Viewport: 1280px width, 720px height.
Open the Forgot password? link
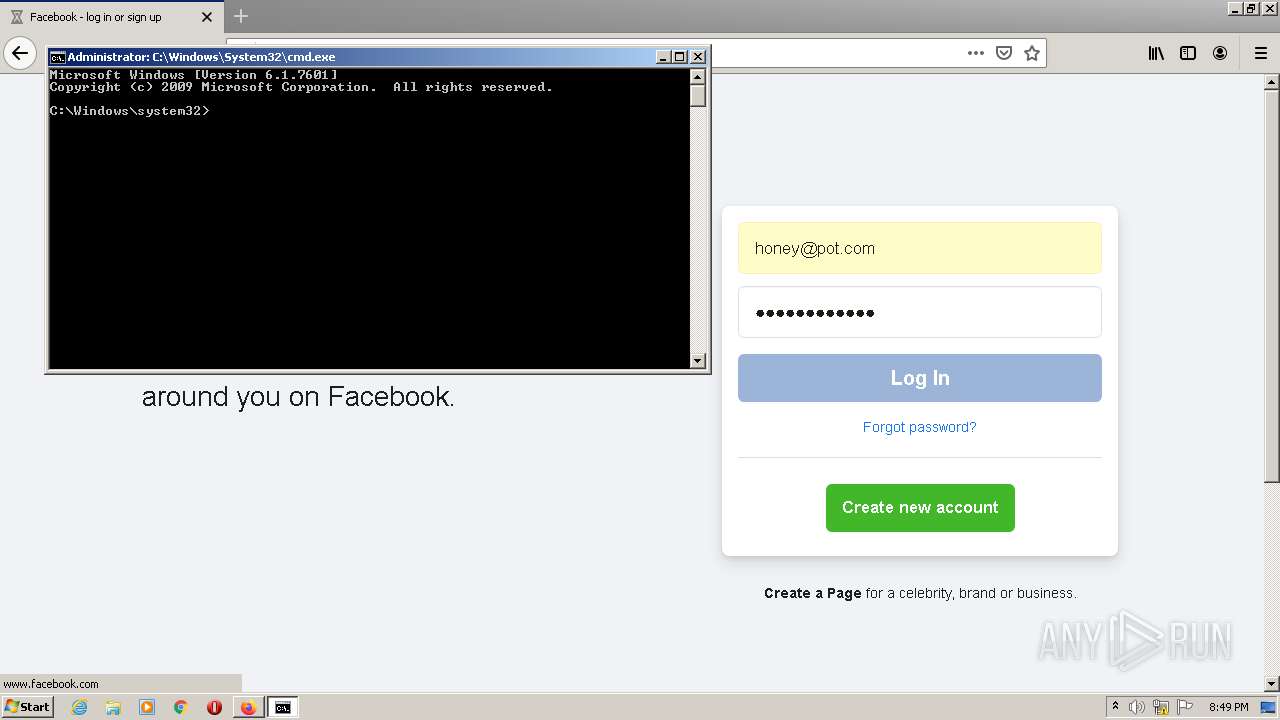(920, 427)
